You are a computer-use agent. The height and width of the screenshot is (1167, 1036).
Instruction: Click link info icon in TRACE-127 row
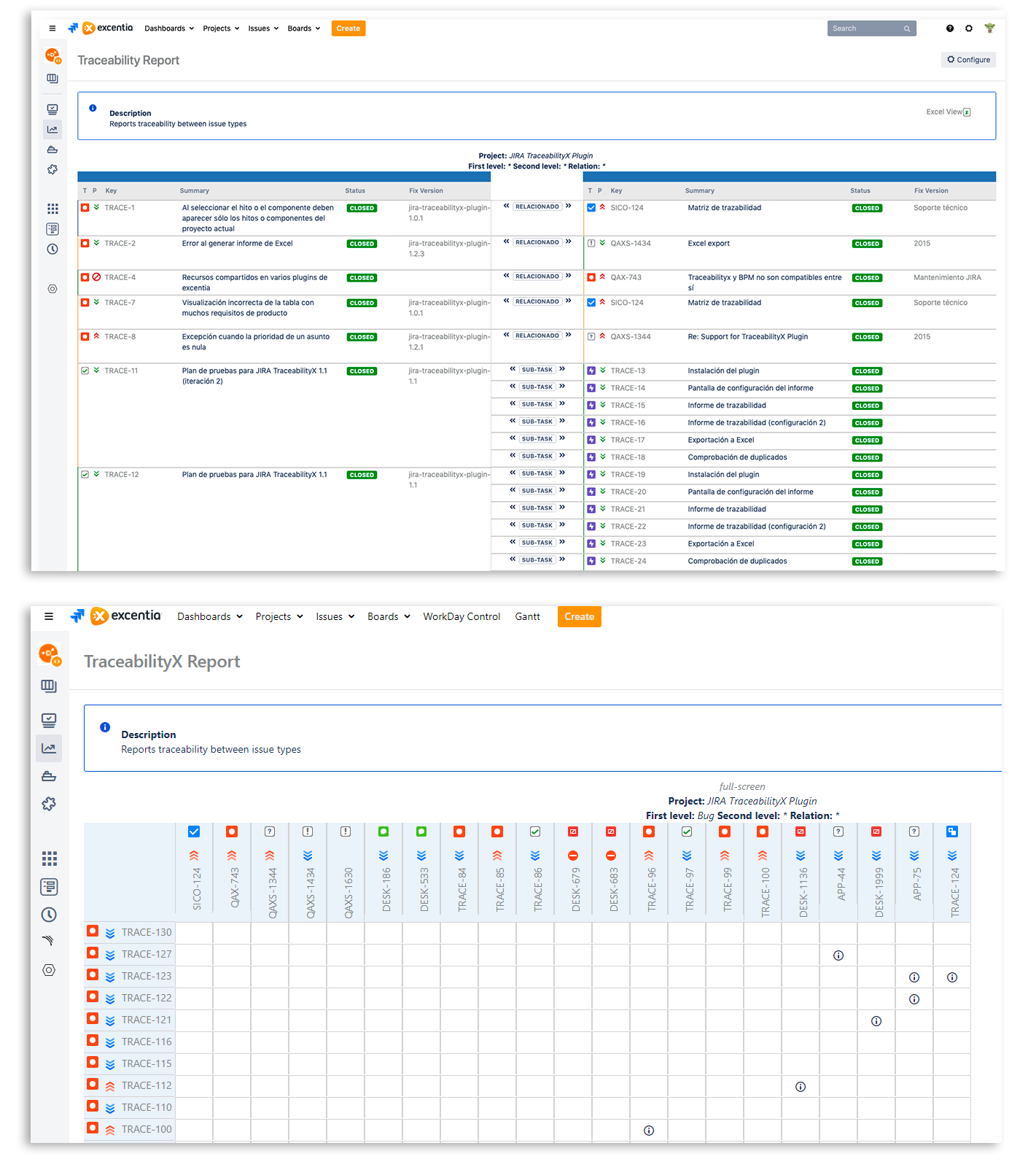pyautogui.click(x=838, y=955)
